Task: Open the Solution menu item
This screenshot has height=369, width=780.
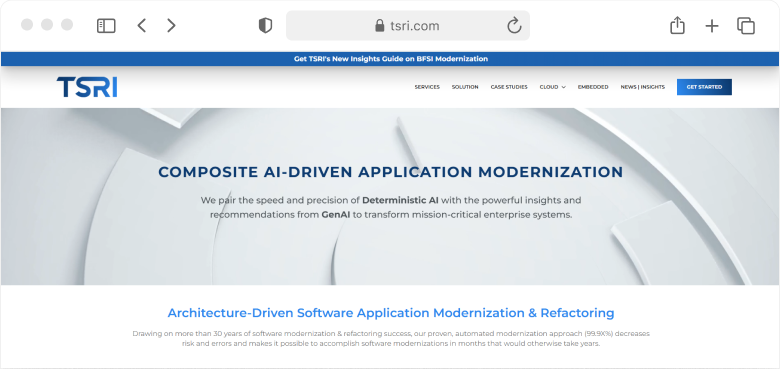Action: (x=465, y=87)
